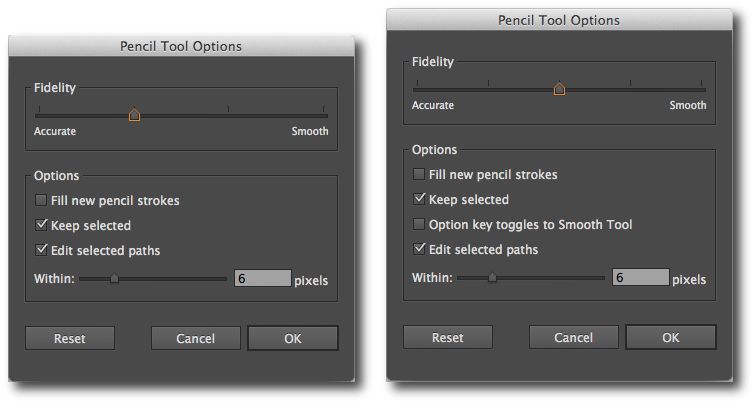Toggle Keep selected in the right dialog
The width and height of the screenshot is (755, 404).
tap(420, 200)
